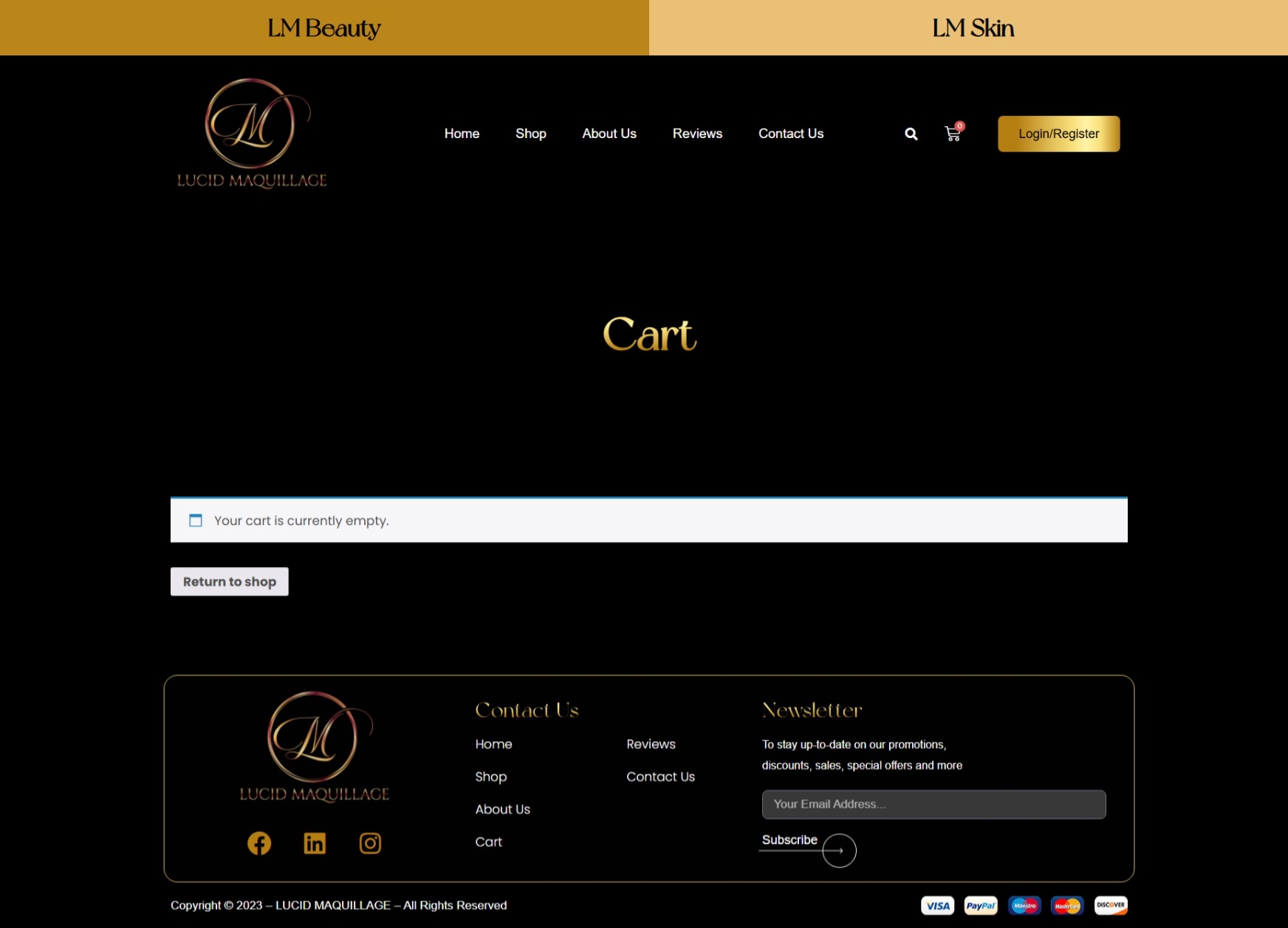
Task: Open the LinkedIn social icon
Action: 315,843
